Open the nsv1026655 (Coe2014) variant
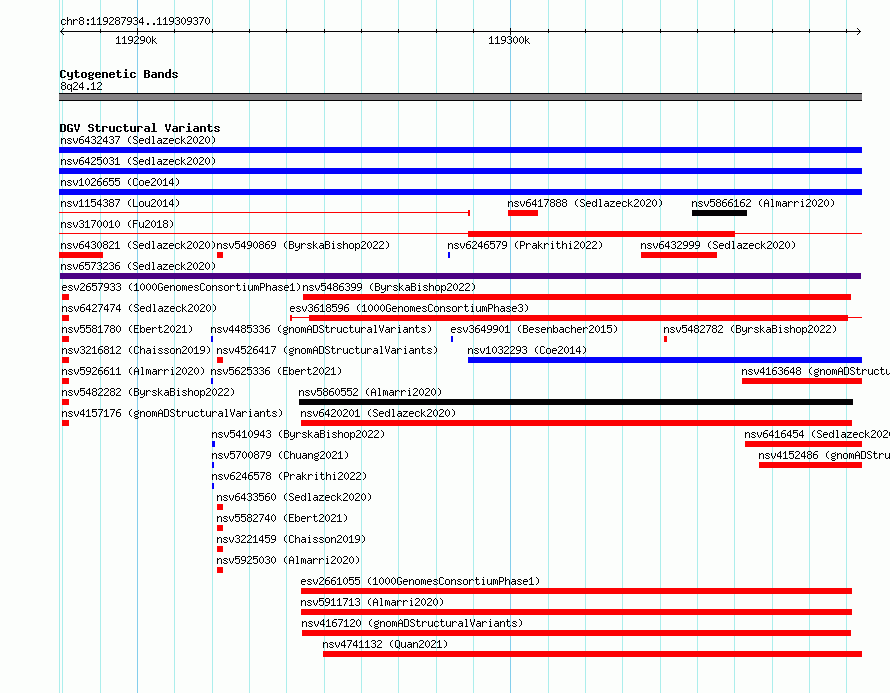Viewport: 890px width, 693px height. pyautogui.click(x=120, y=182)
